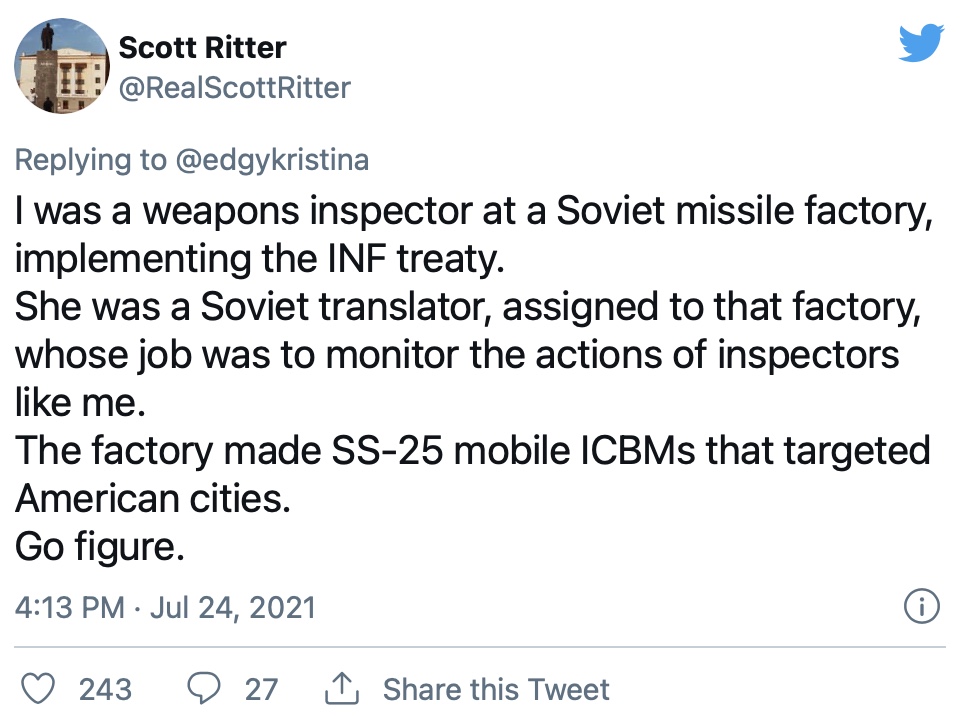Click the 243 likes count
Image resolution: width=962 pixels, height=718 pixels.
click(105, 689)
